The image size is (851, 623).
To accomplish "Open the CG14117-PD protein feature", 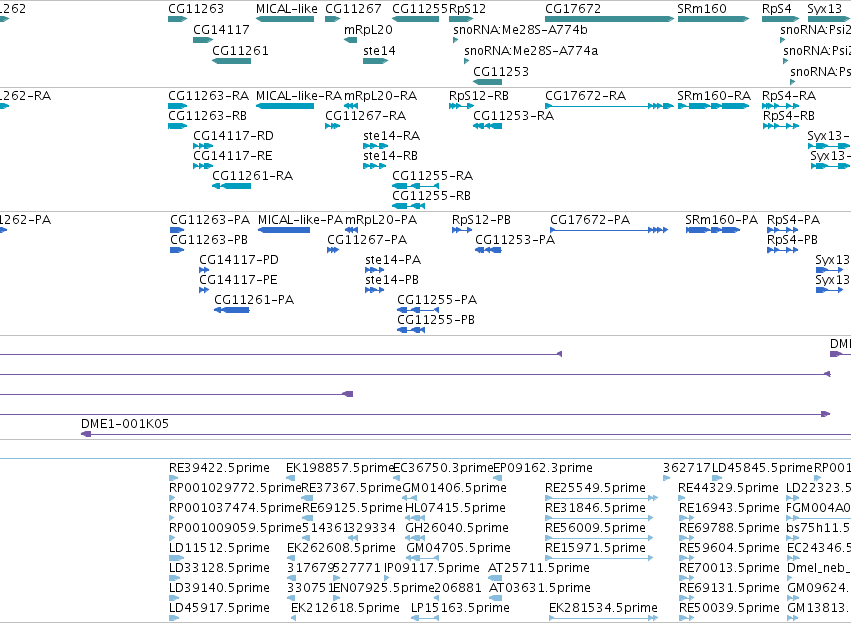I will tap(204, 270).
